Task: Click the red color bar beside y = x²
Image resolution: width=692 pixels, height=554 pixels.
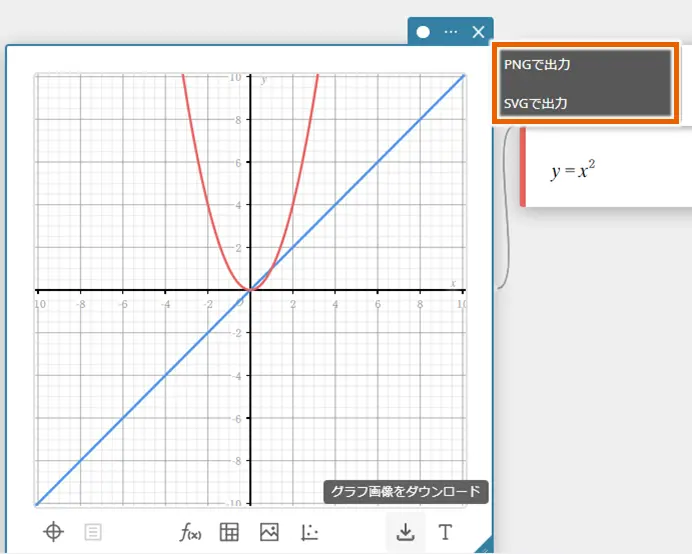Action: pyautogui.click(x=522, y=169)
